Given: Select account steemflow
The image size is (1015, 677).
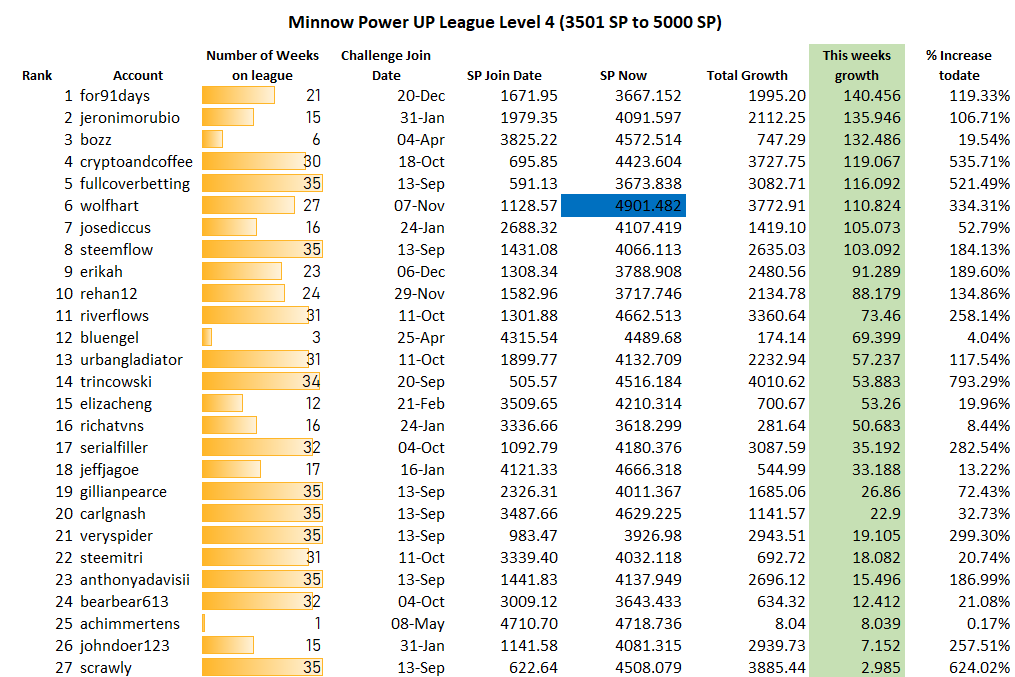Looking at the screenshot, I should point(116,250).
